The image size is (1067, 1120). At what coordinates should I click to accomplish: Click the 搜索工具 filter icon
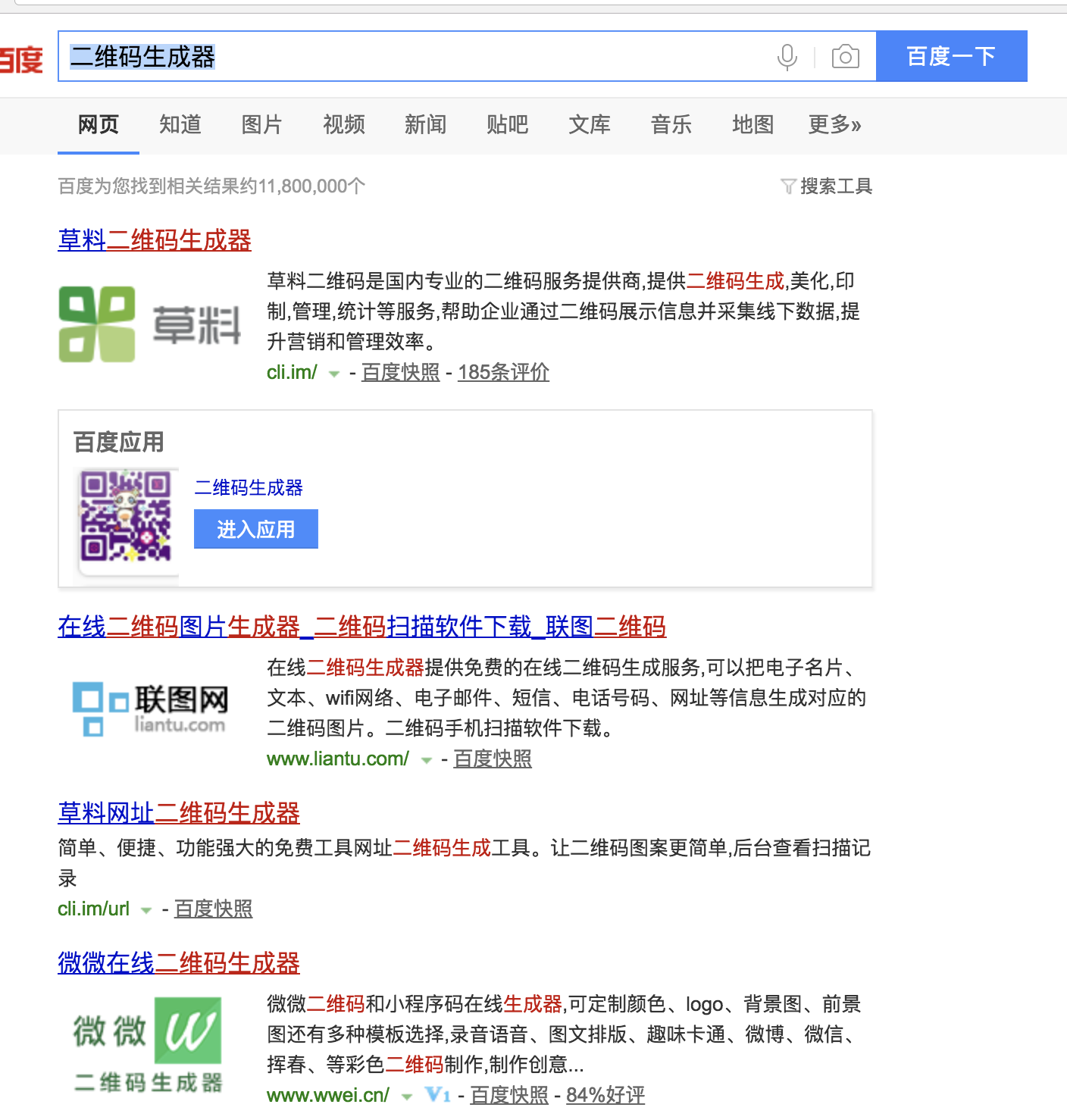788,186
